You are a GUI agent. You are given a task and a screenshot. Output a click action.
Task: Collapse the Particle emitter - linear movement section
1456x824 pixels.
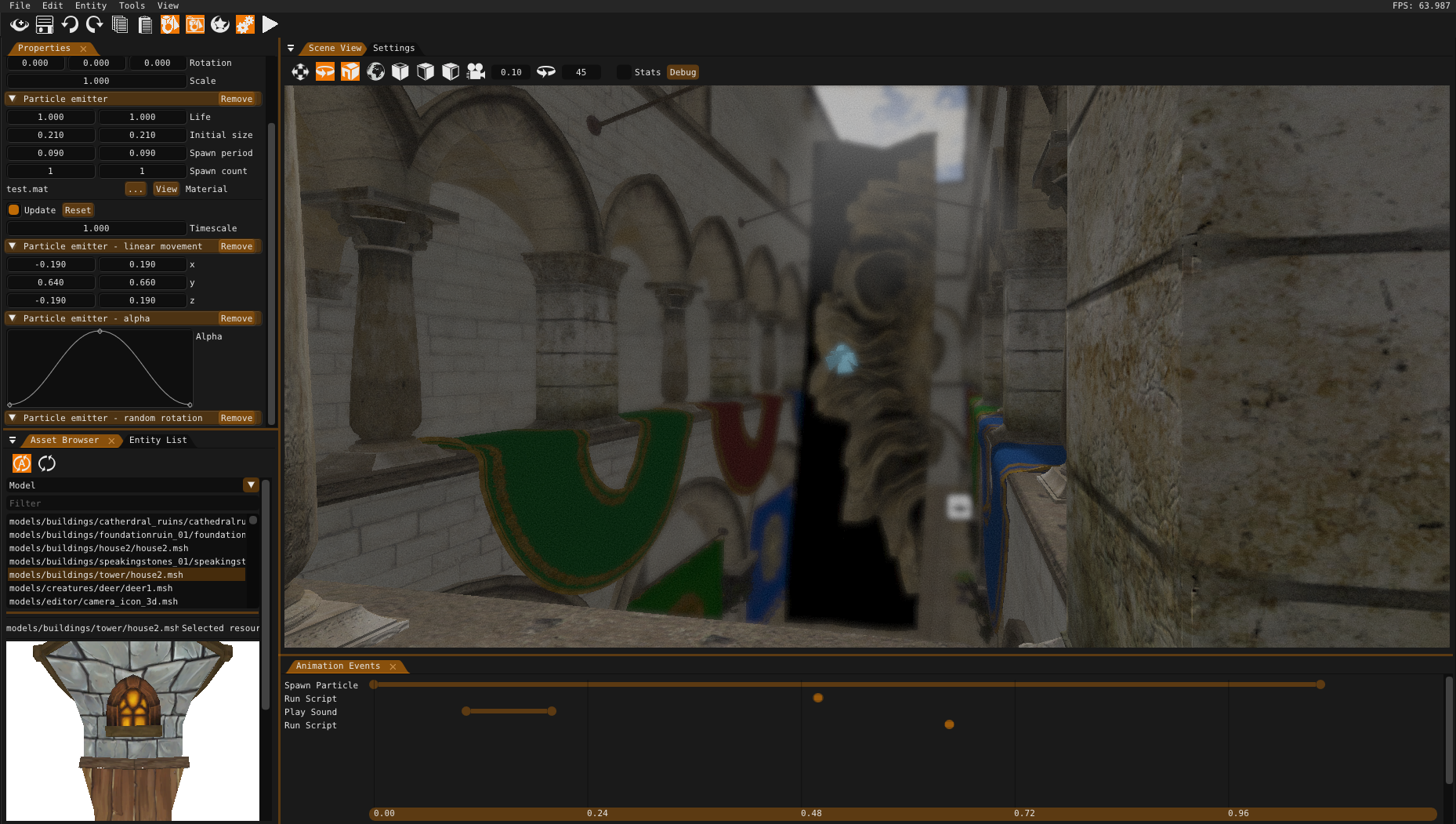[x=13, y=246]
